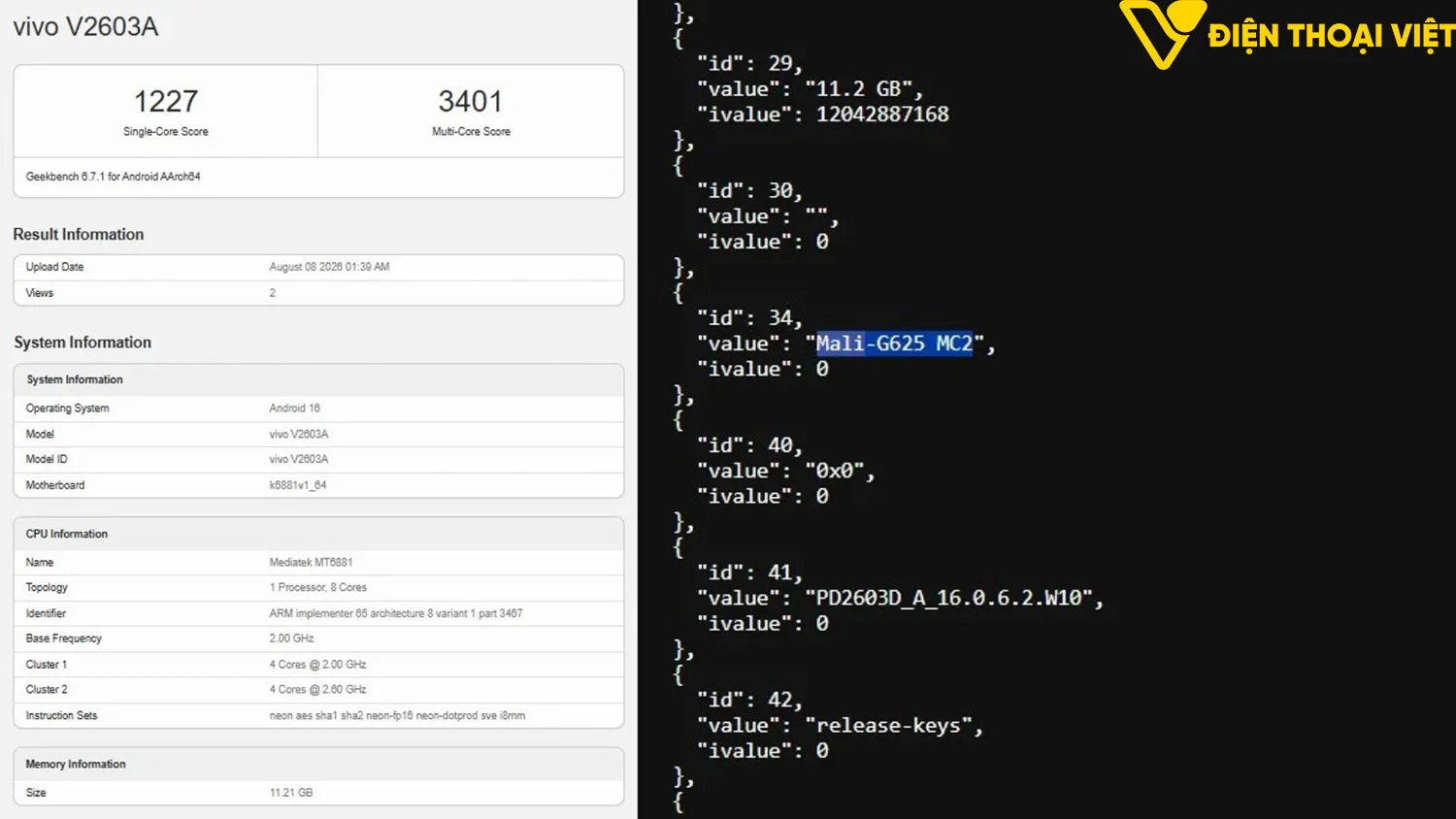
Task: Select the "release-keys" JSON value
Action: pyautogui.click(x=889, y=726)
